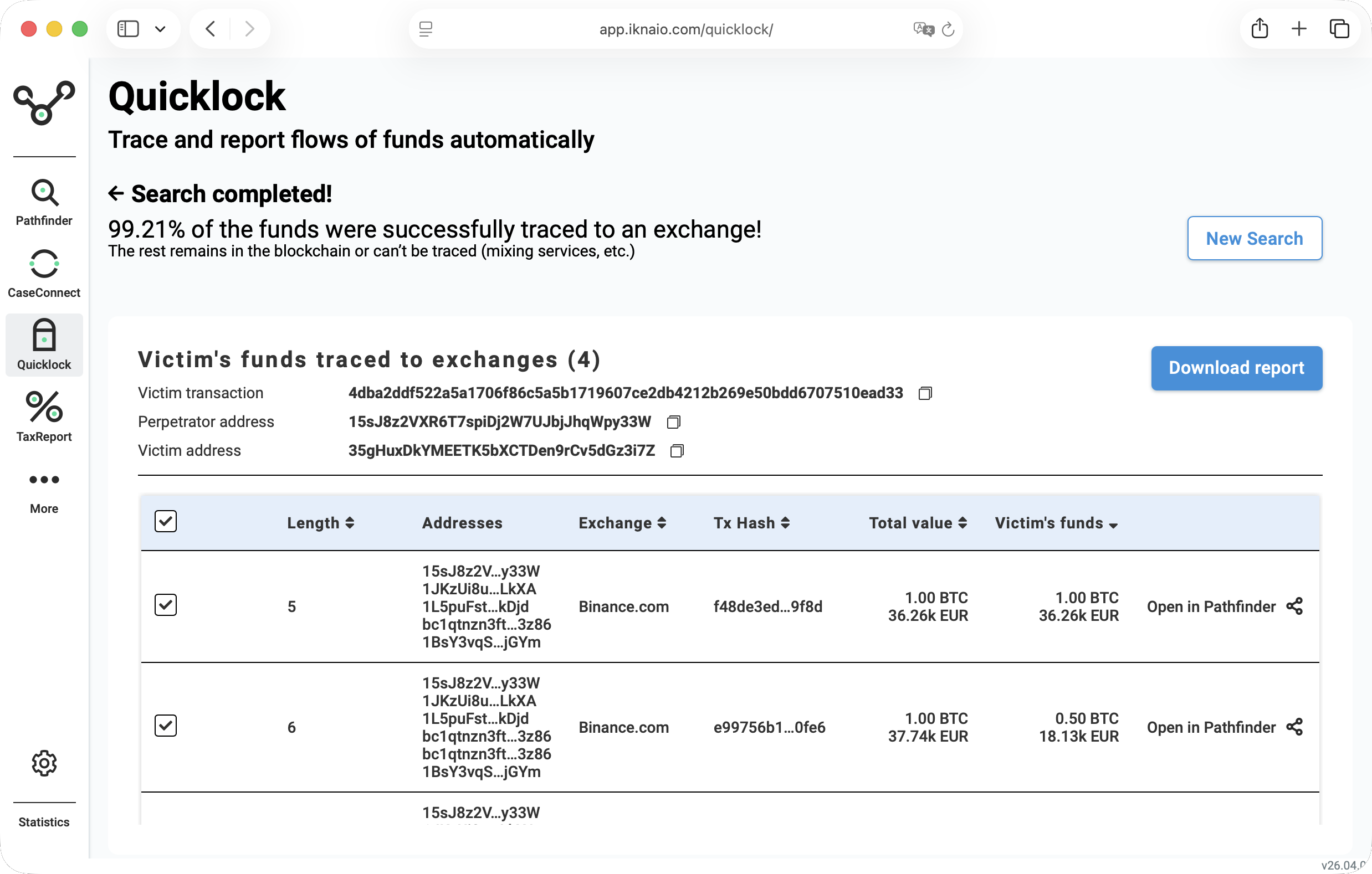Copy the victim transaction hash
The height and width of the screenshot is (874, 1372).
click(925, 393)
